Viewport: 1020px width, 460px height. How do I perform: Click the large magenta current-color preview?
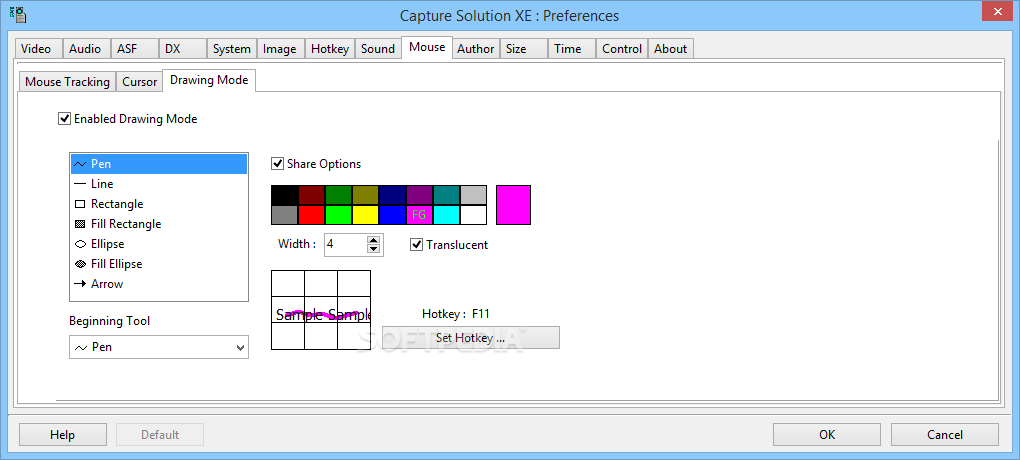pos(513,205)
